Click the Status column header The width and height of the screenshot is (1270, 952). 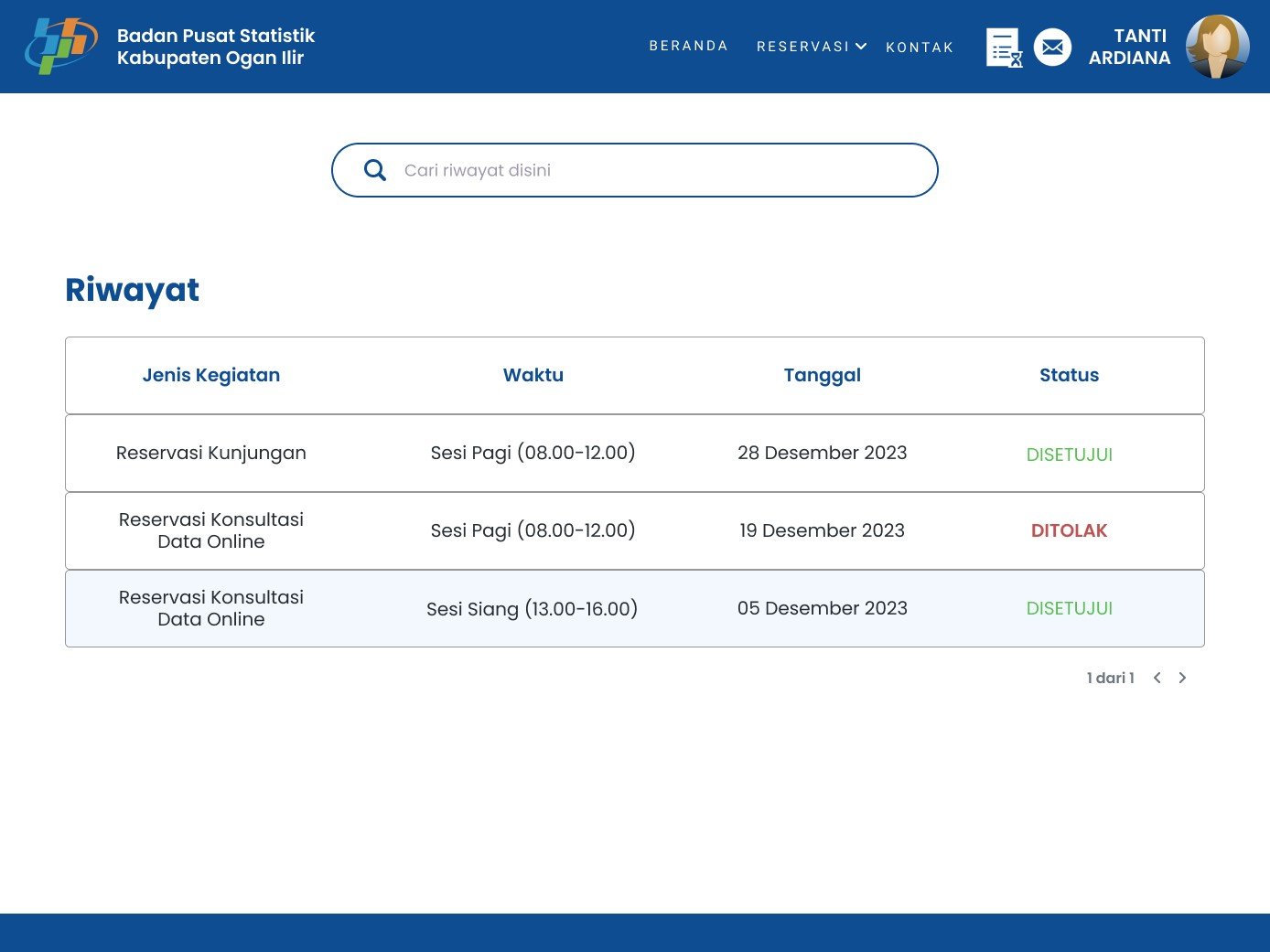[x=1069, y=375]
